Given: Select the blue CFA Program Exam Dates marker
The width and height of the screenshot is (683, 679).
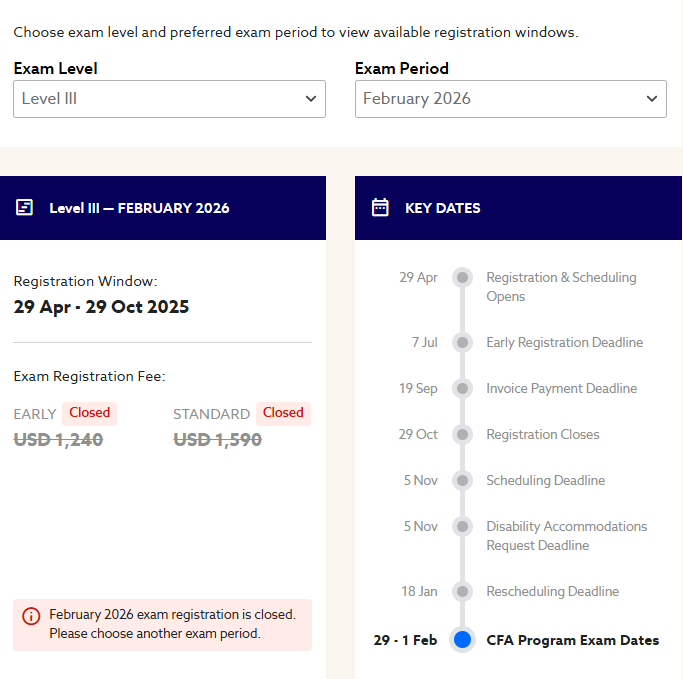Looking at the screenshot, I should click(x=462, y=640).
